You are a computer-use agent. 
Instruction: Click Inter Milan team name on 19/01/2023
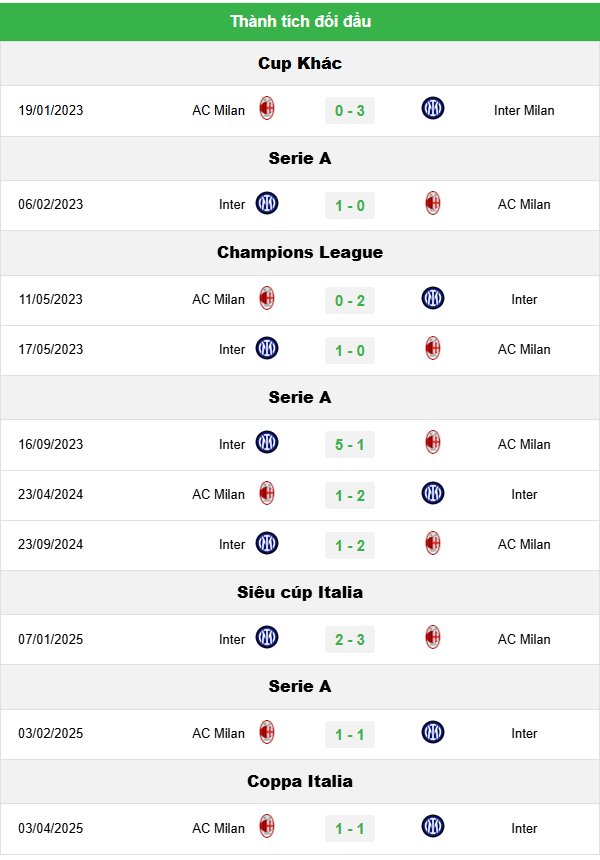(524, 110)
